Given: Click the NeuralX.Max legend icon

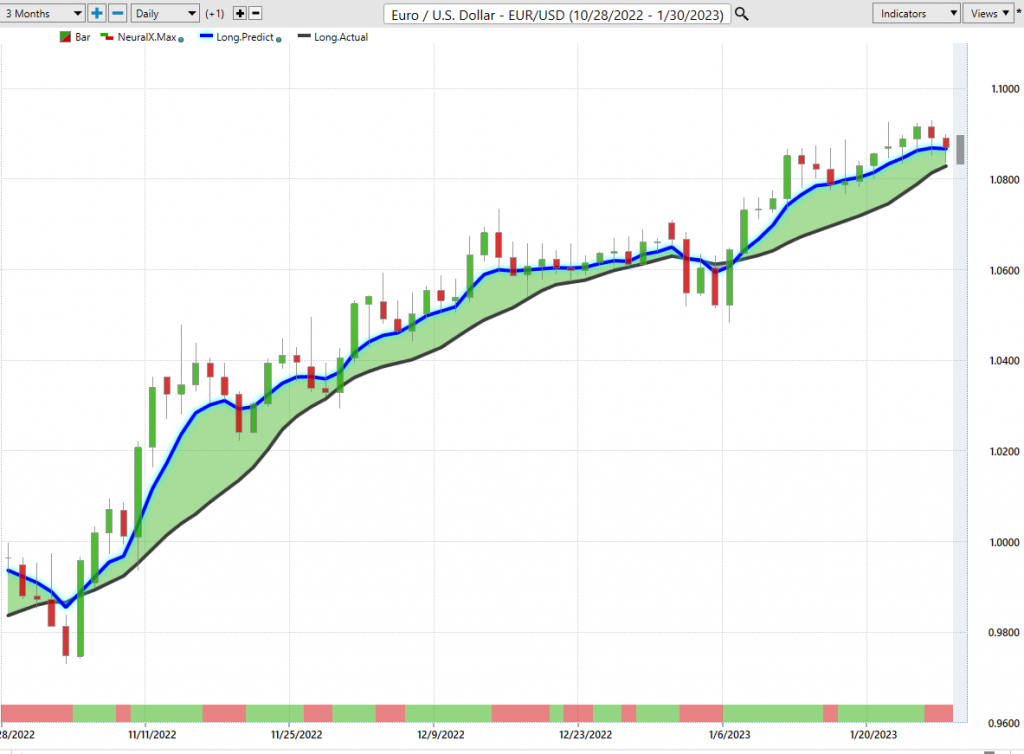Looking at the screenshot, I should [x=106, y=37].
